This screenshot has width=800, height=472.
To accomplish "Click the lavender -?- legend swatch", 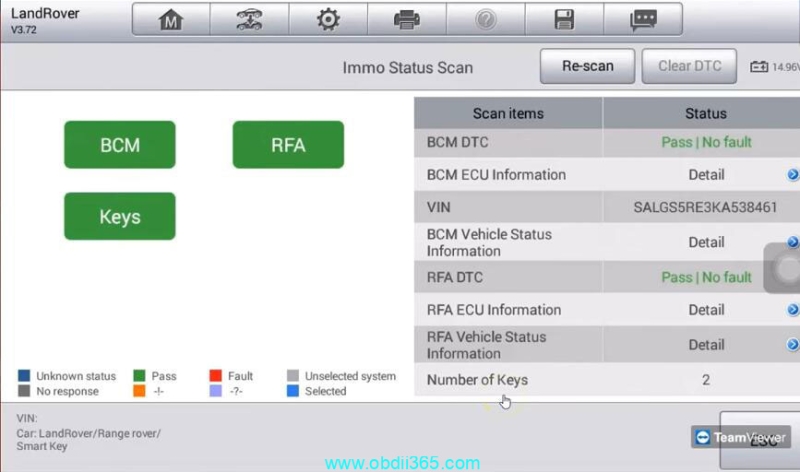I will [216, 391].
